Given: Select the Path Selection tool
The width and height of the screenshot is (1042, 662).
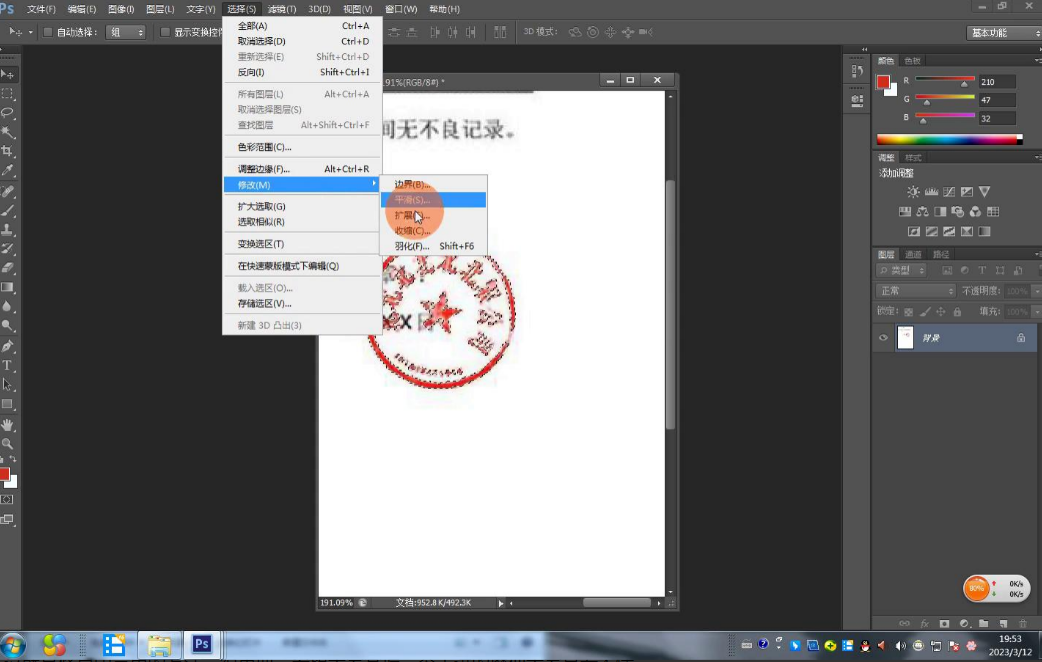Looking at the screenshot, I should [x=8, y=385].
